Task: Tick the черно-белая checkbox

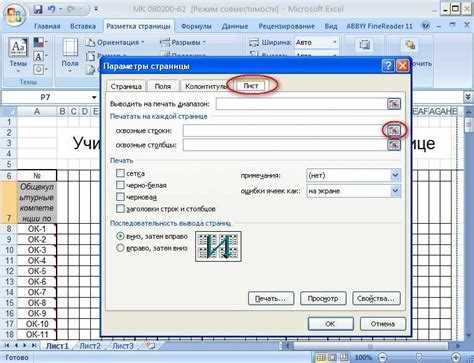Action: click(x=120, y=185)
